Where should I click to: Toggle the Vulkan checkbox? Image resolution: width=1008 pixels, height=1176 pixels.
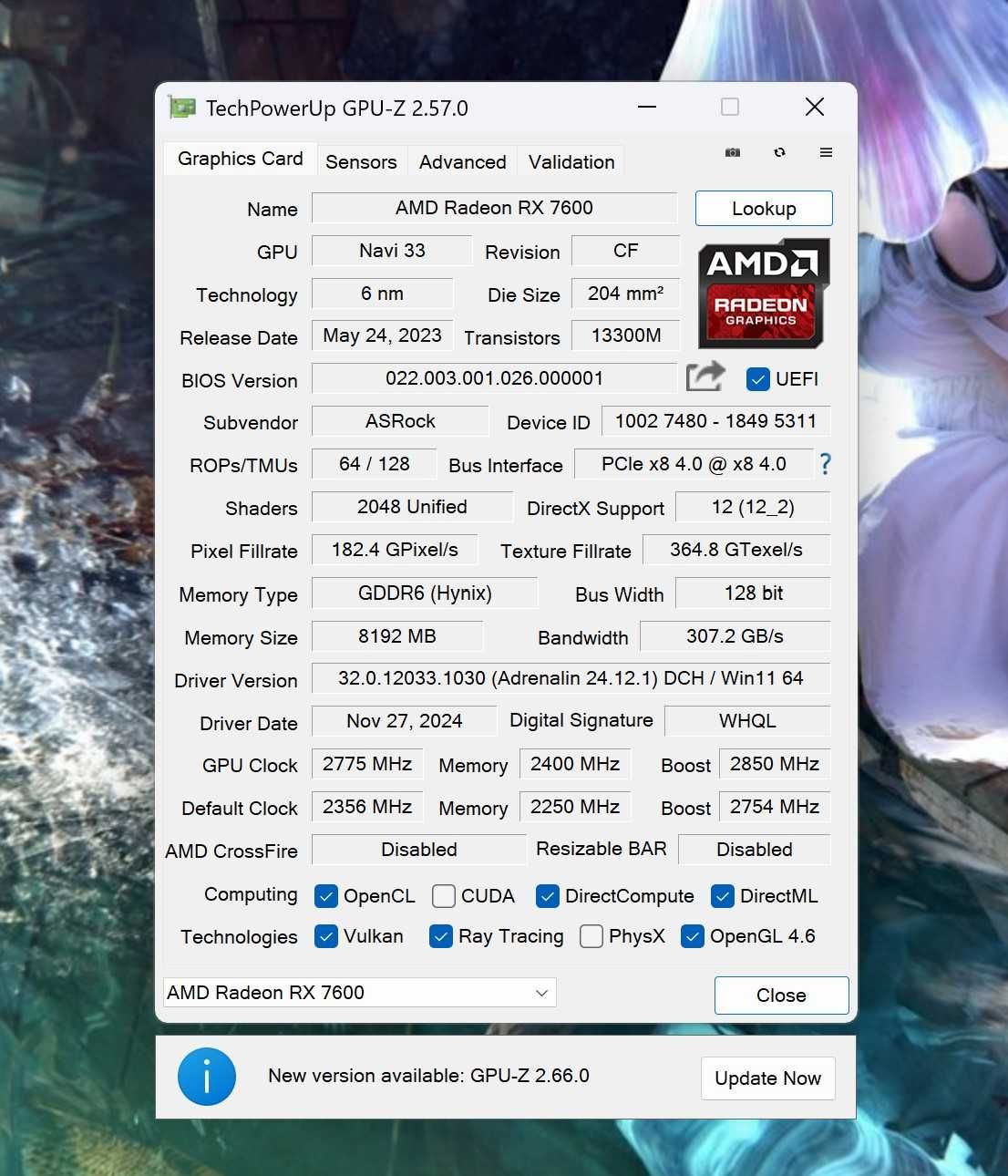pyautogui.click(x=325, y=936)
